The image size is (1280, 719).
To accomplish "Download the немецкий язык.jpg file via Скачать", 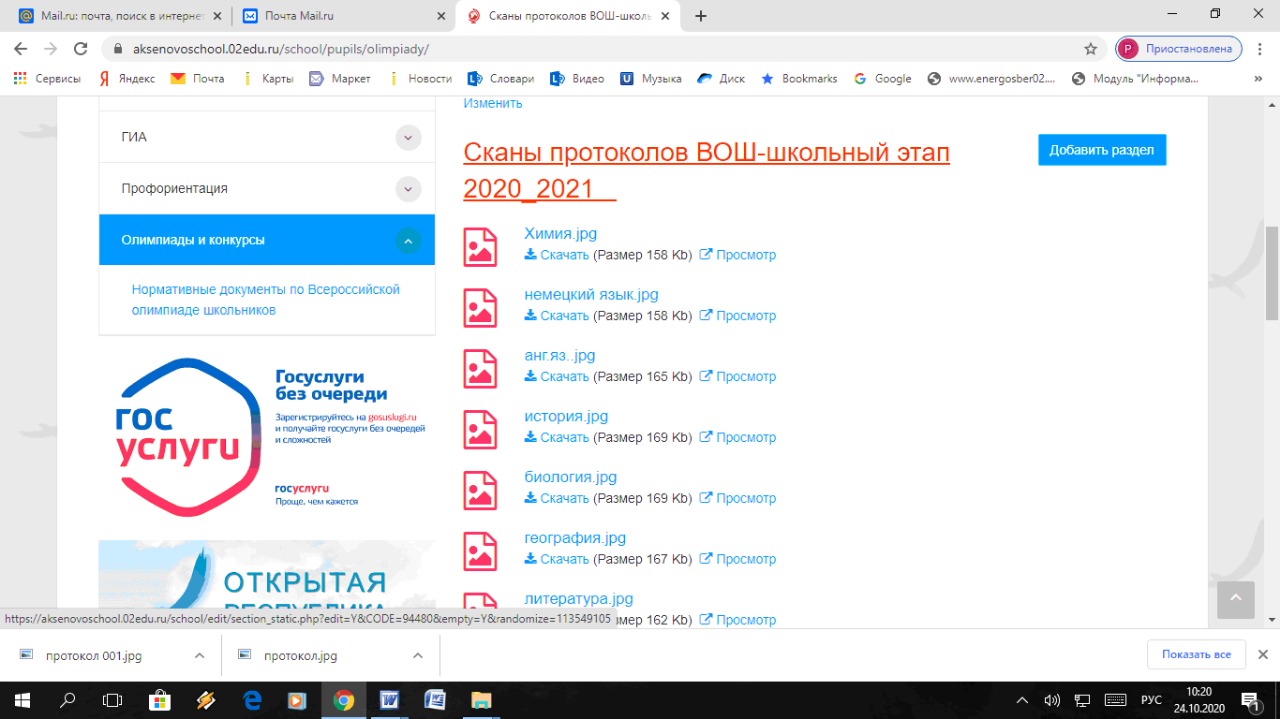I will 557,316.
